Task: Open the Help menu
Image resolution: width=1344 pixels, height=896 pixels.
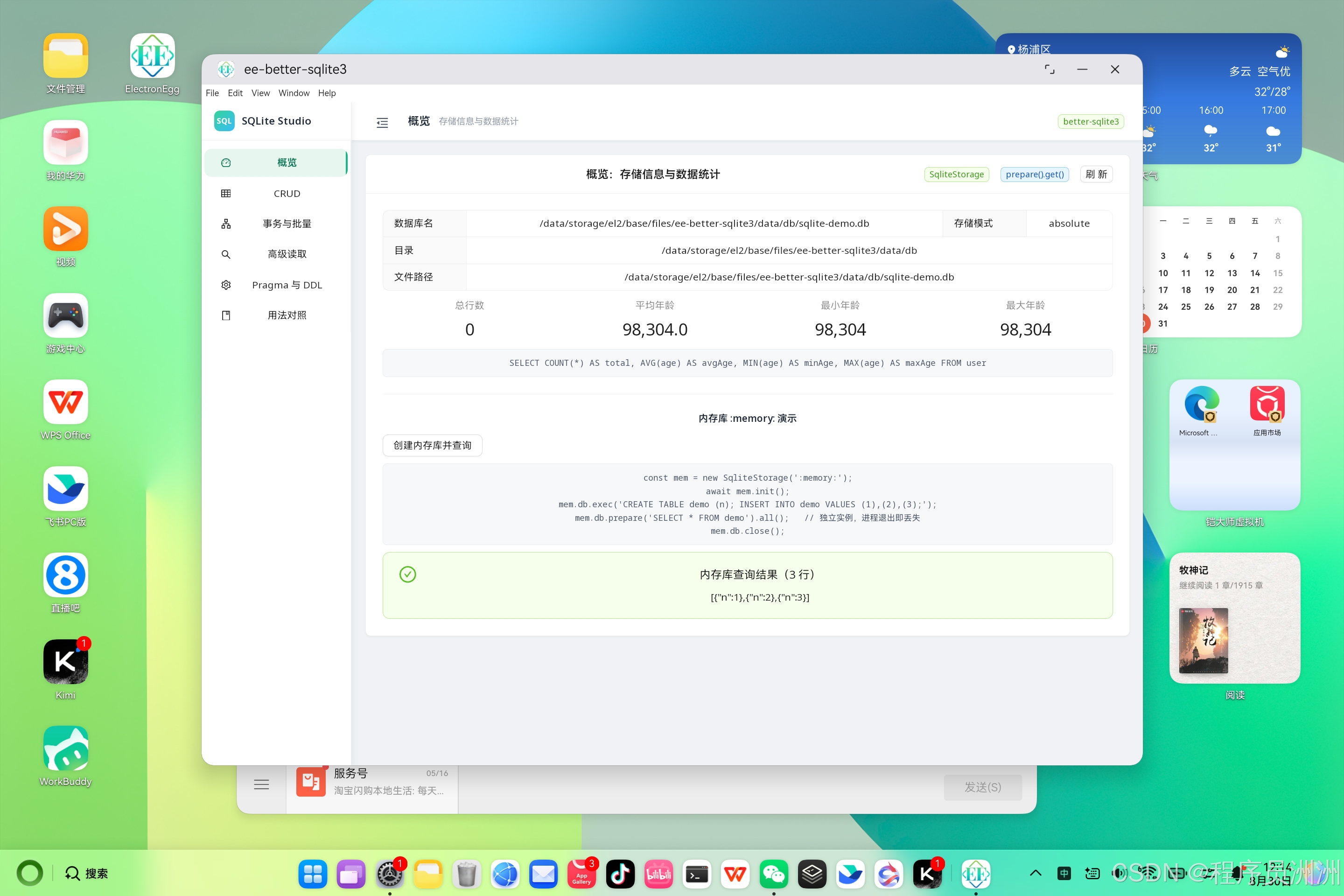Action: (x=327, y=93)
